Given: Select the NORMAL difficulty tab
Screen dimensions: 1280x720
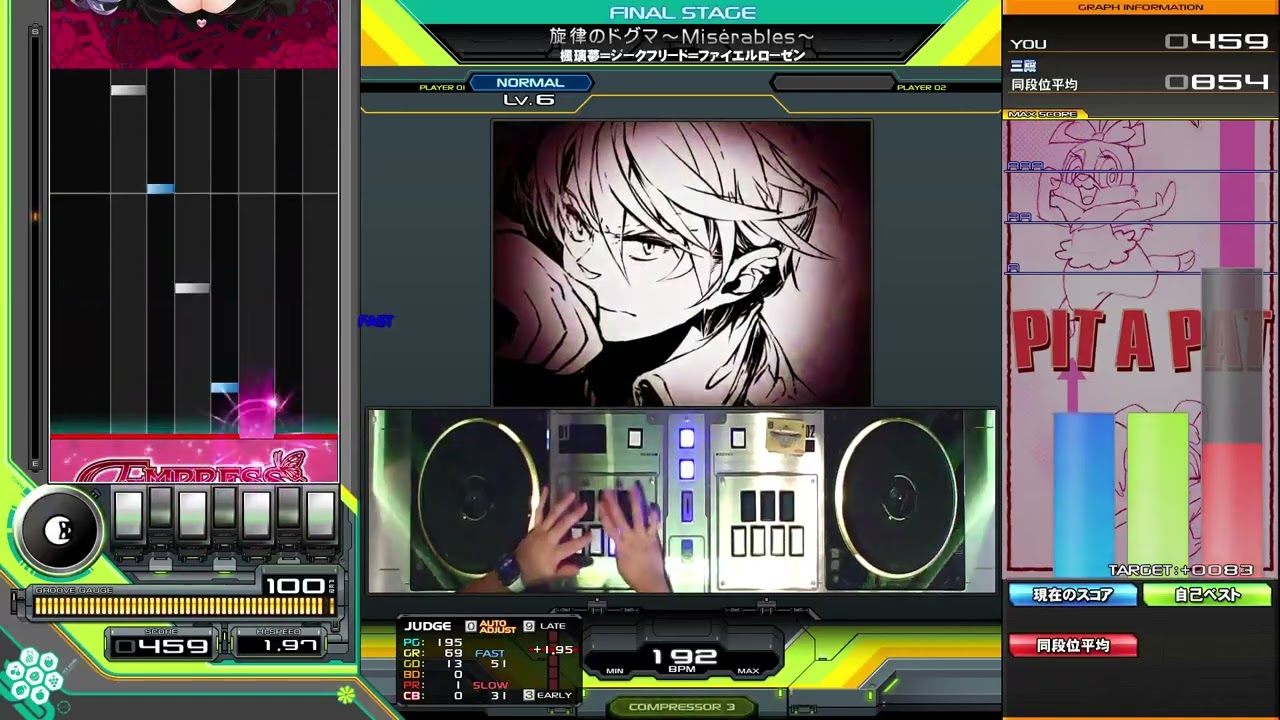Looking at the screenshot, I should (530, 83).
